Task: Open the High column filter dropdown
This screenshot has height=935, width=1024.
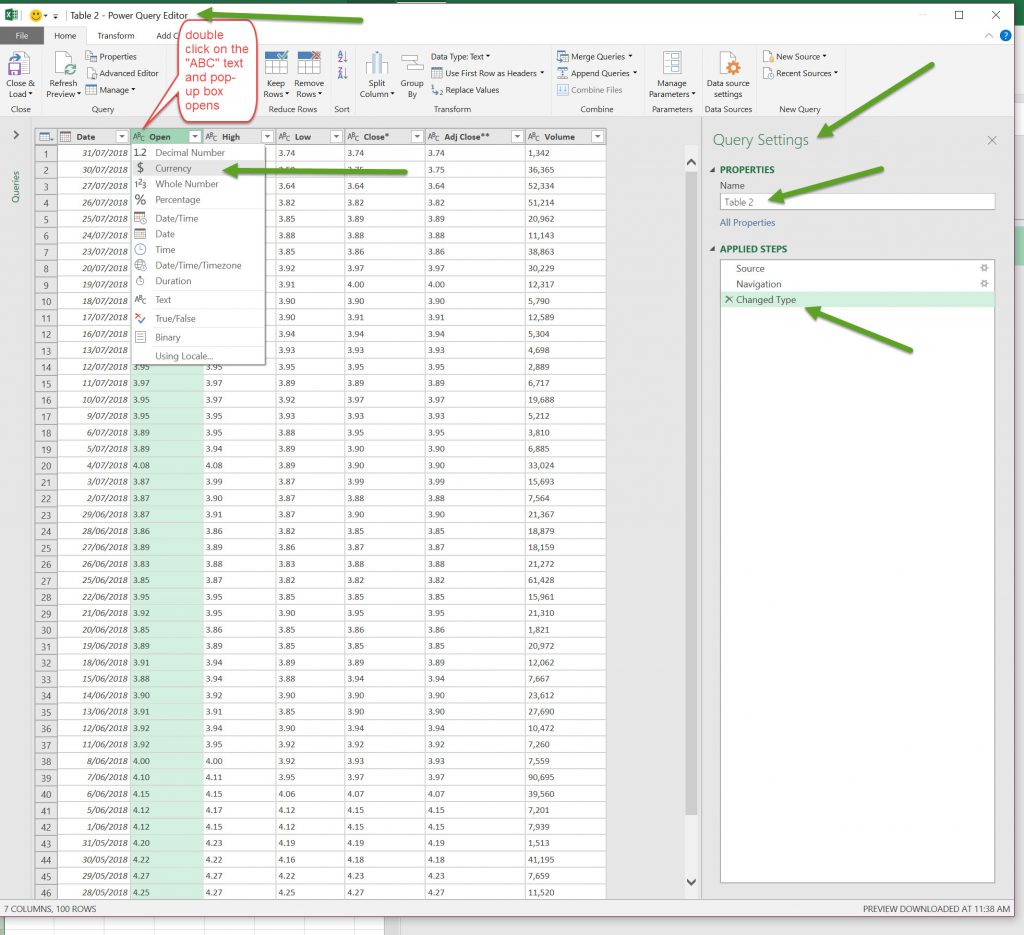Action: click(x=267, y=137)
